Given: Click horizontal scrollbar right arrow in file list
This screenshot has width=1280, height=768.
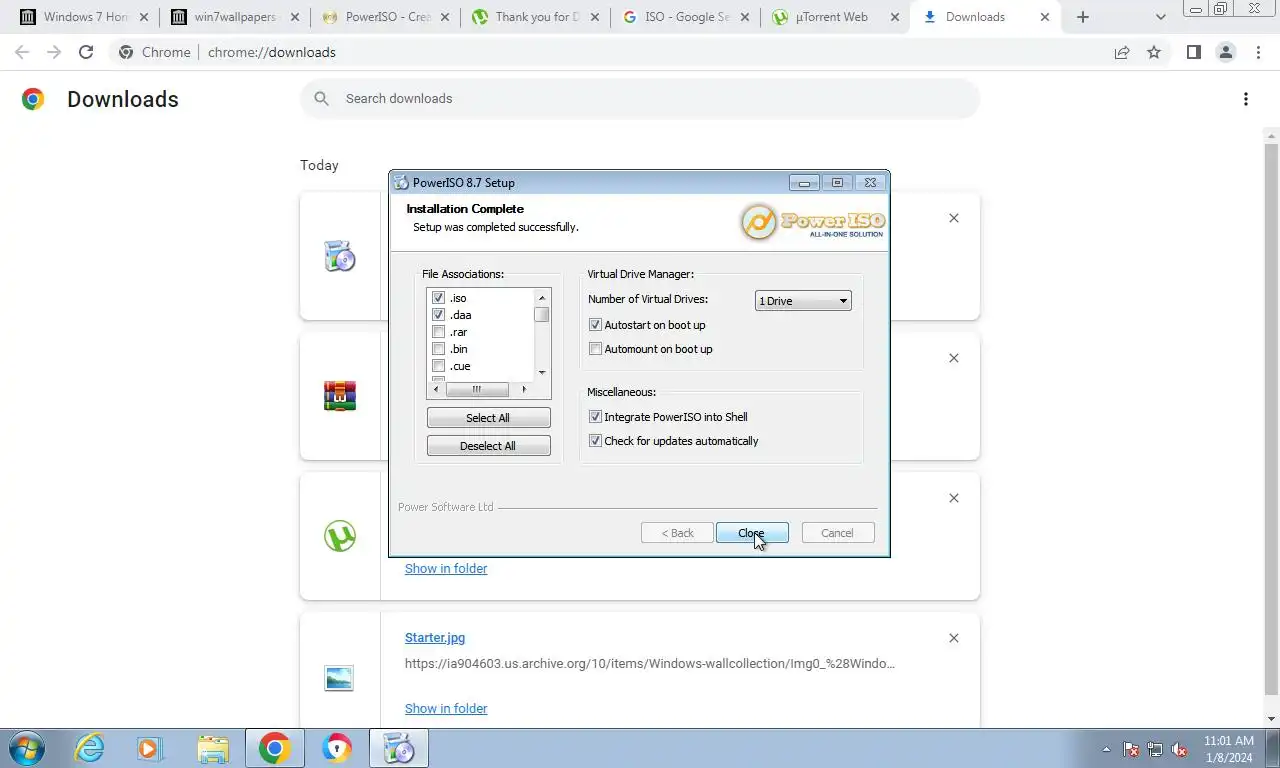Looking at the screenshot, I should [524, 389].
